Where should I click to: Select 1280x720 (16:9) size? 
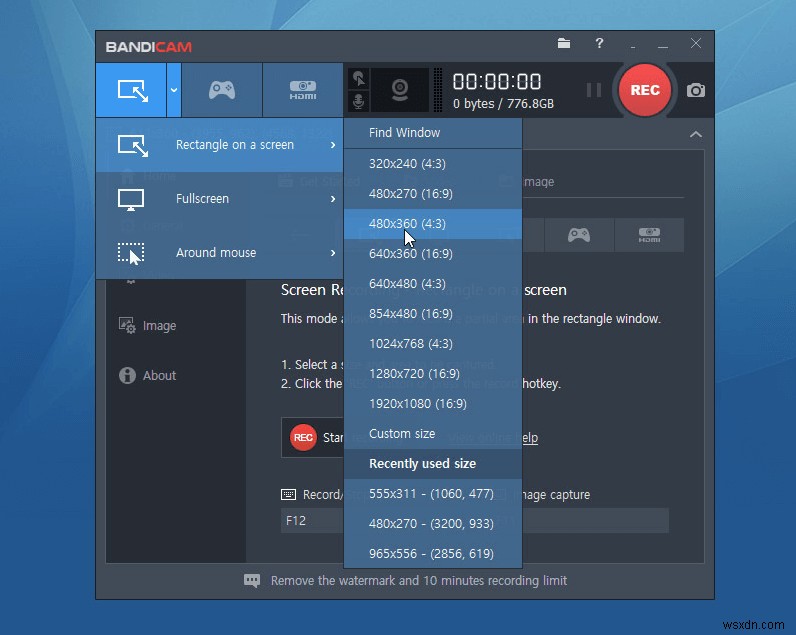pyautogui.click(x=433, y=374)
